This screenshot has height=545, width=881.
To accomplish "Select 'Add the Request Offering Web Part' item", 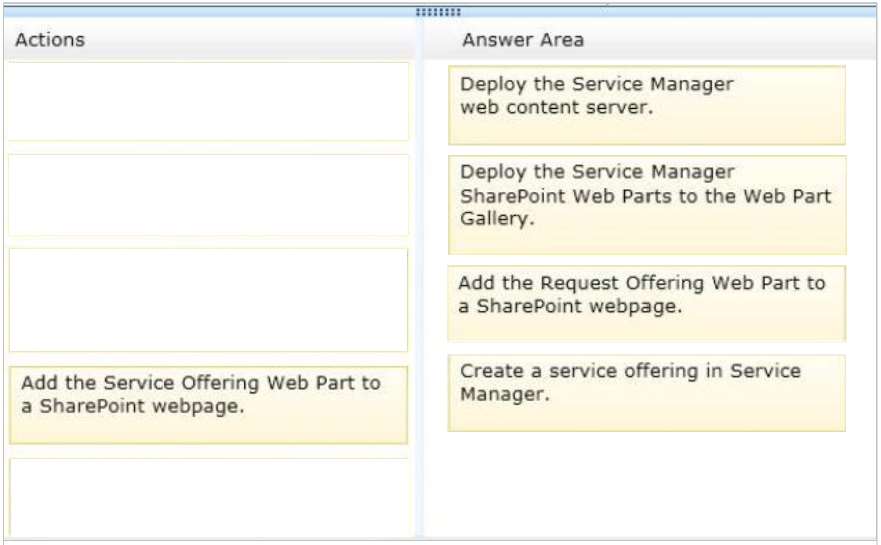I will (647, 303).
